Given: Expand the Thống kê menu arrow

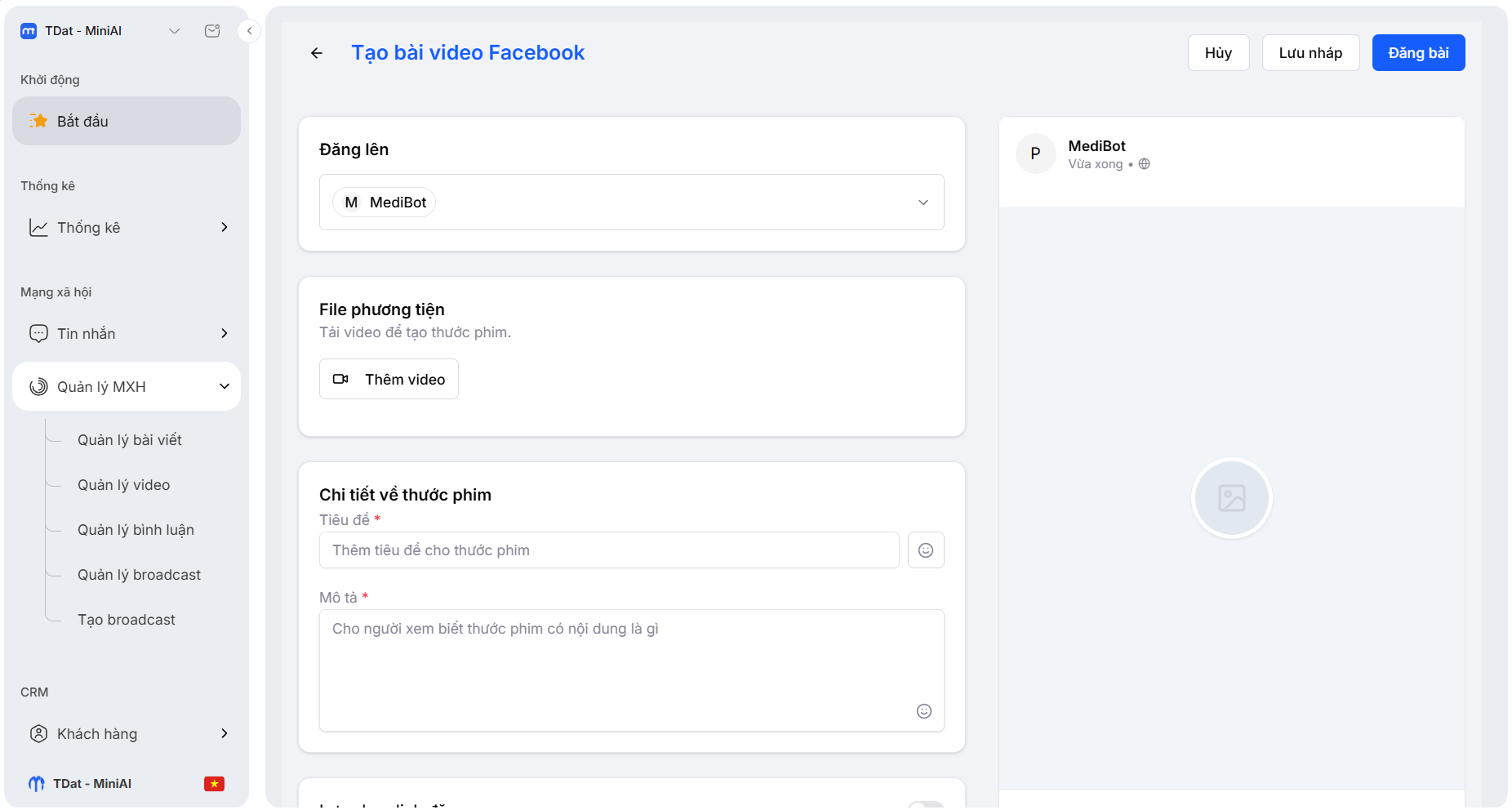Looking at the screenshot, I should point(225,228).
